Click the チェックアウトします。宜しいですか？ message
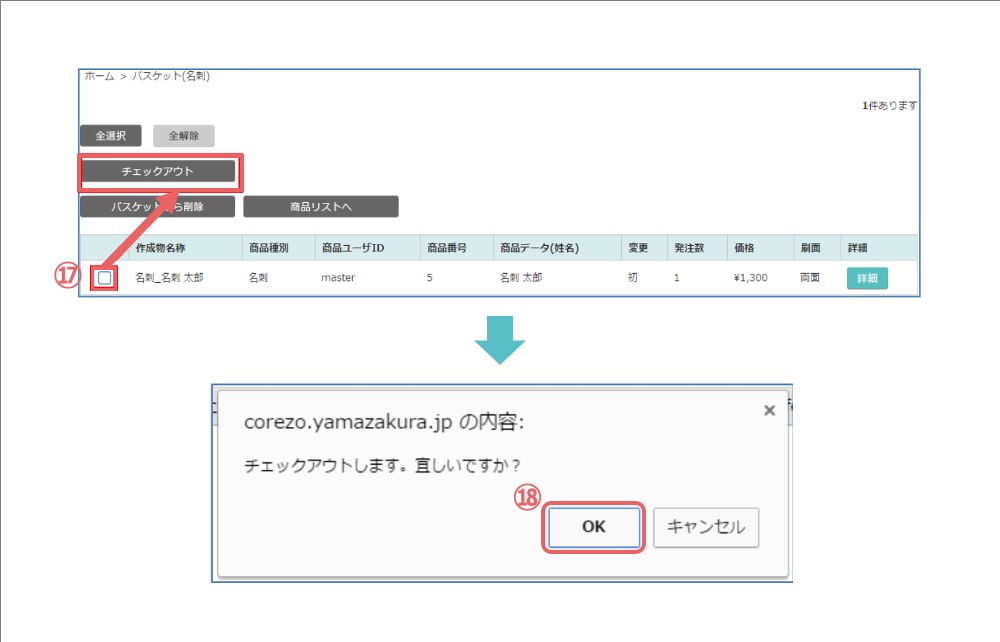 (x=383, y=465)
